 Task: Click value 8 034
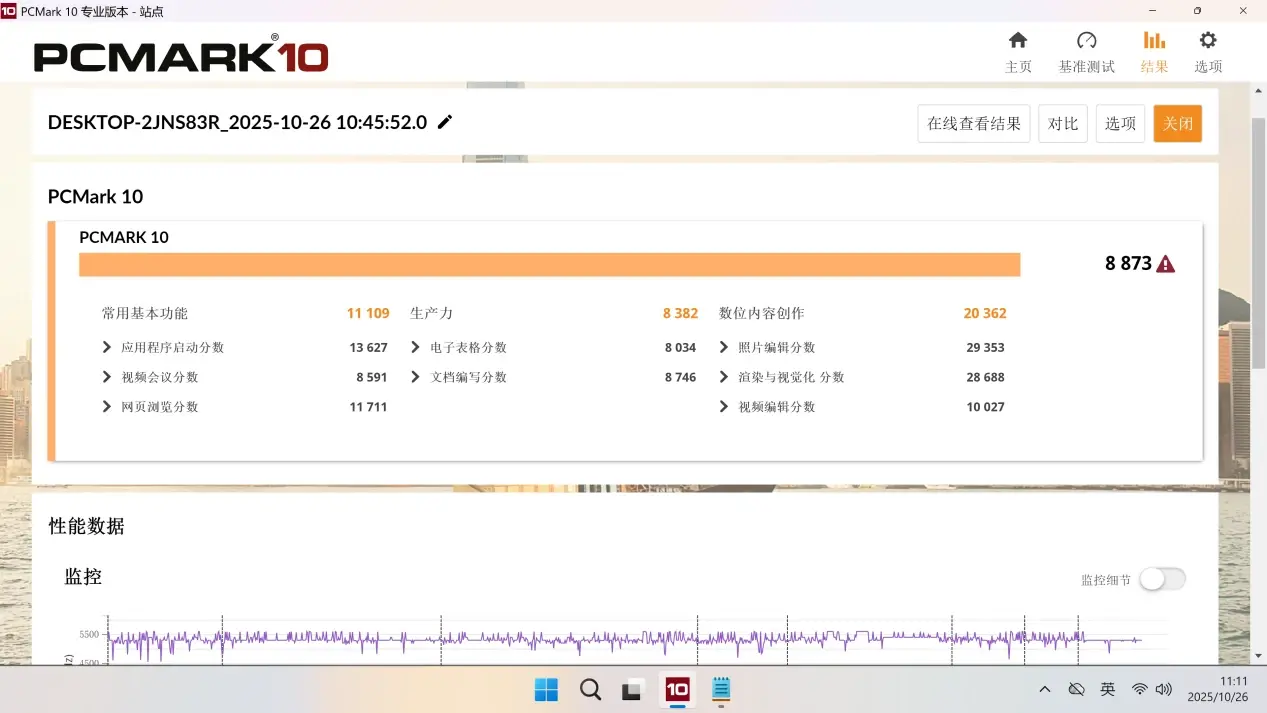coord(680,348)
